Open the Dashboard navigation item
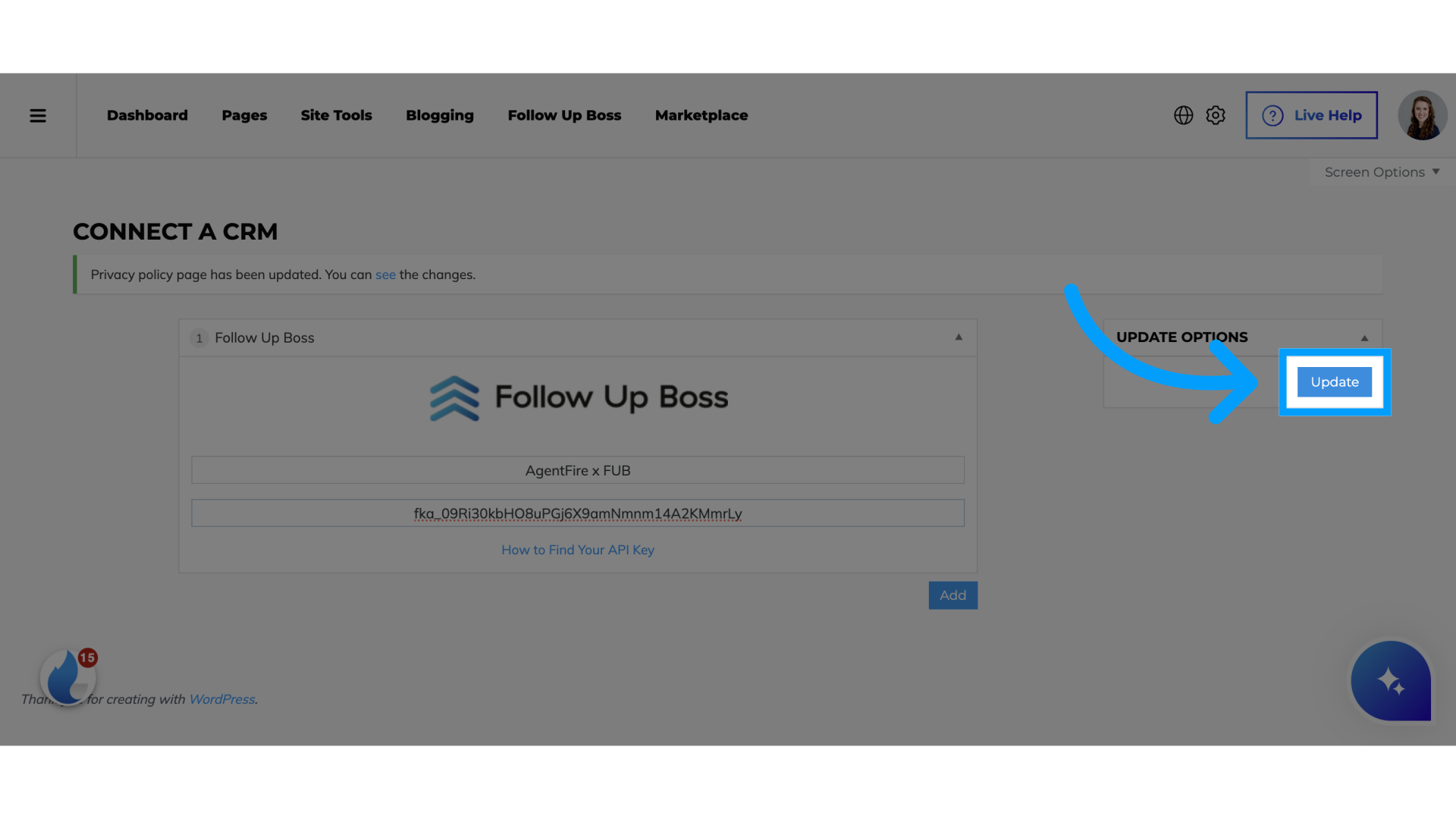 pyautogui.click(x=147, y=115)
